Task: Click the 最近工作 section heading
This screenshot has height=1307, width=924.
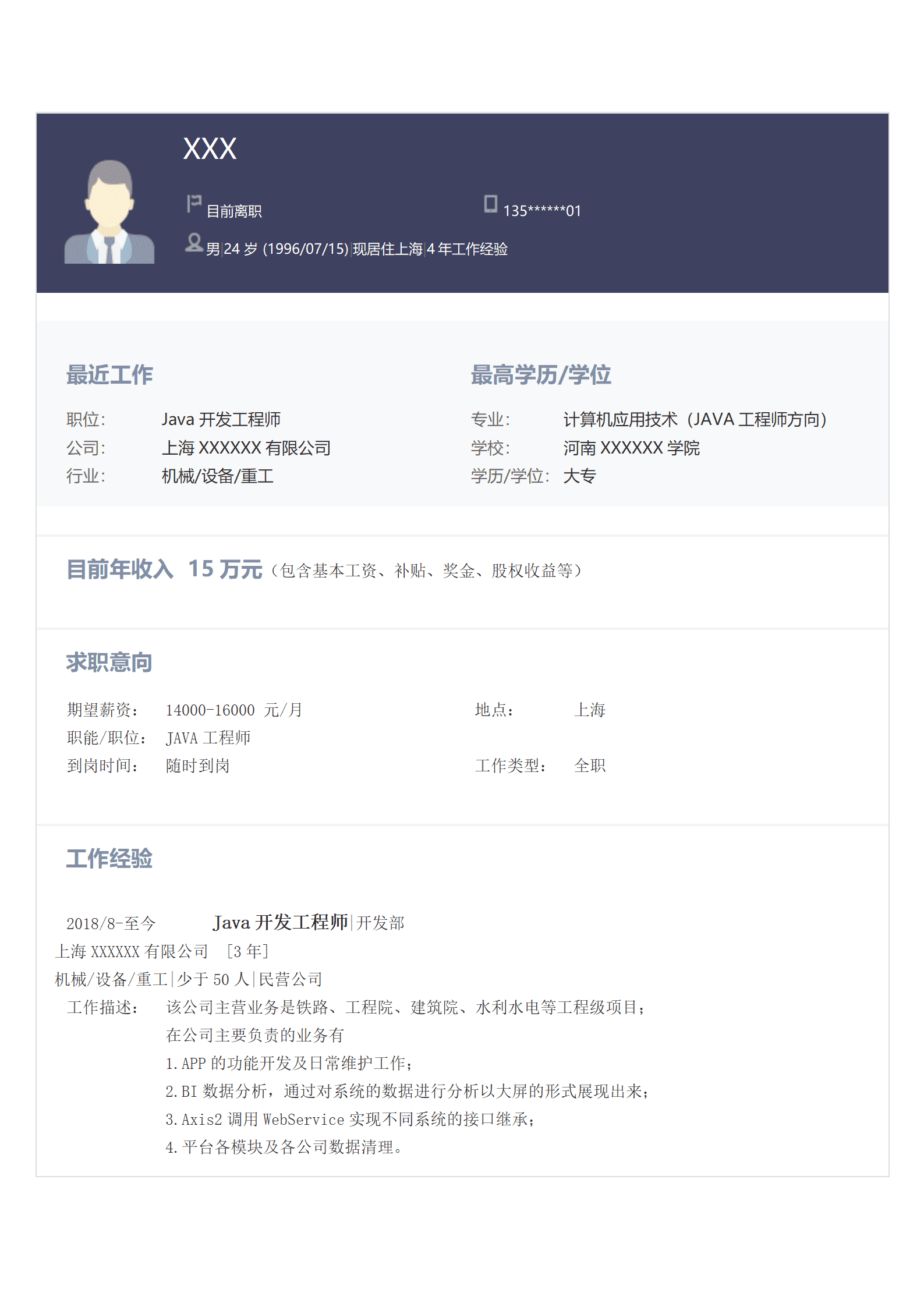Action: pos(109,375)
